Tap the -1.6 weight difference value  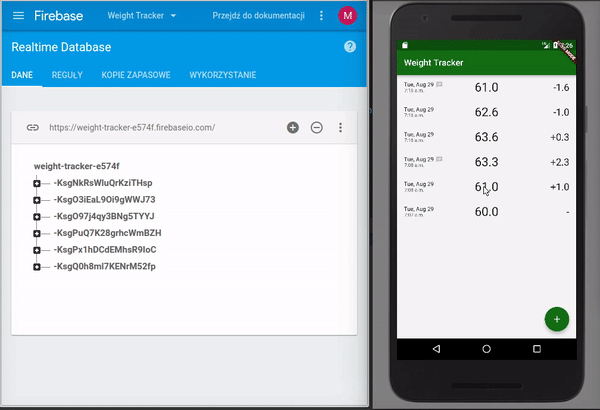point(561,88)
